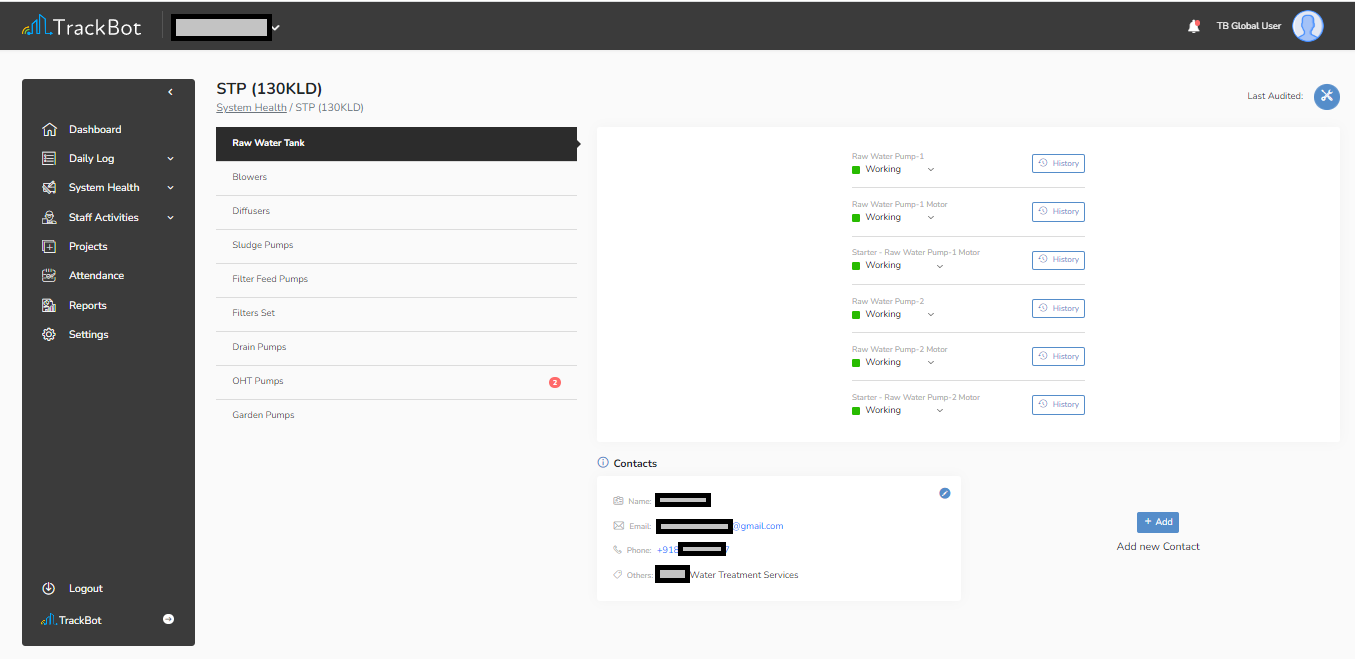
Task: Open the Dashboard from the sidebar
Action: click(x=95, y=129)
